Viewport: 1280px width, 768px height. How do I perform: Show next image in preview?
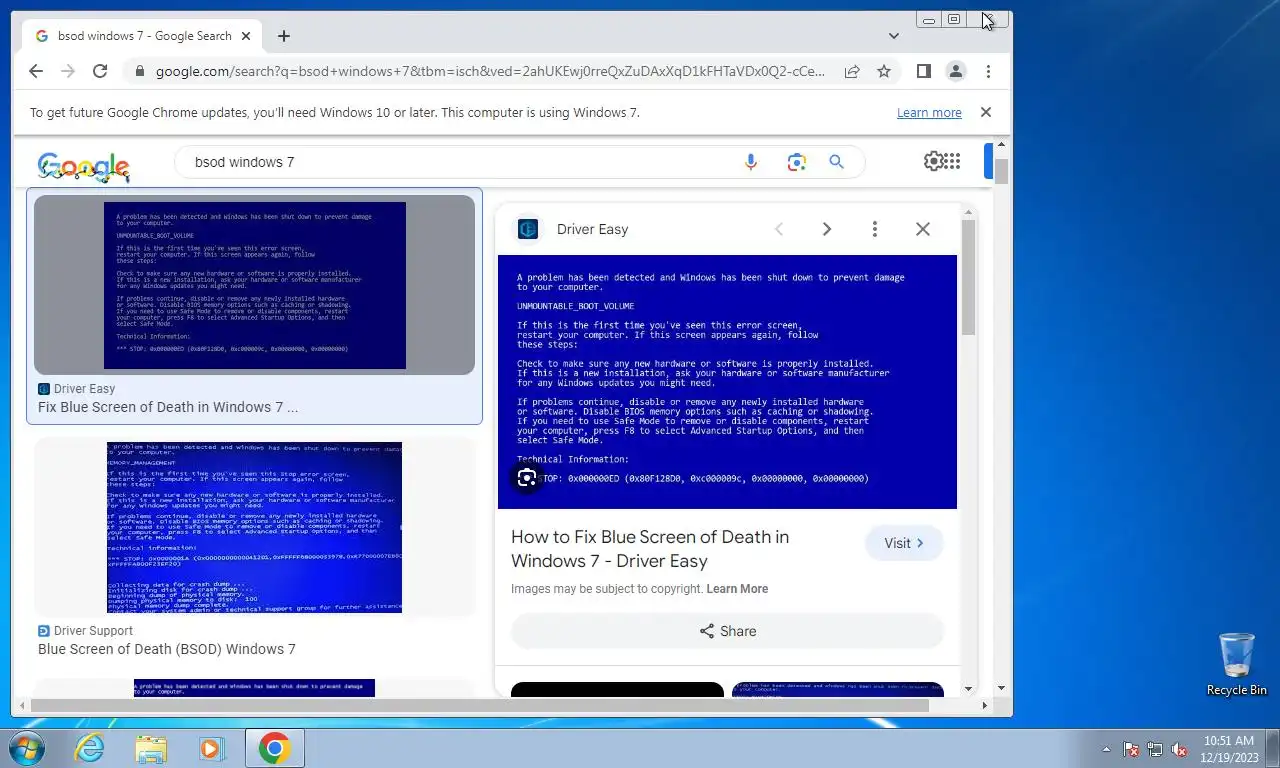pyautogui.click(x=827, y=229)
